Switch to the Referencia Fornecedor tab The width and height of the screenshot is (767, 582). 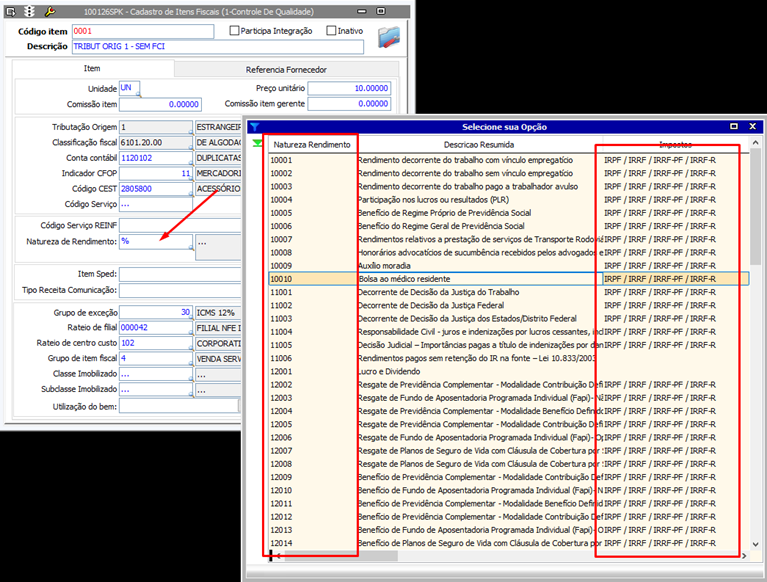click(x=286, y=69)
